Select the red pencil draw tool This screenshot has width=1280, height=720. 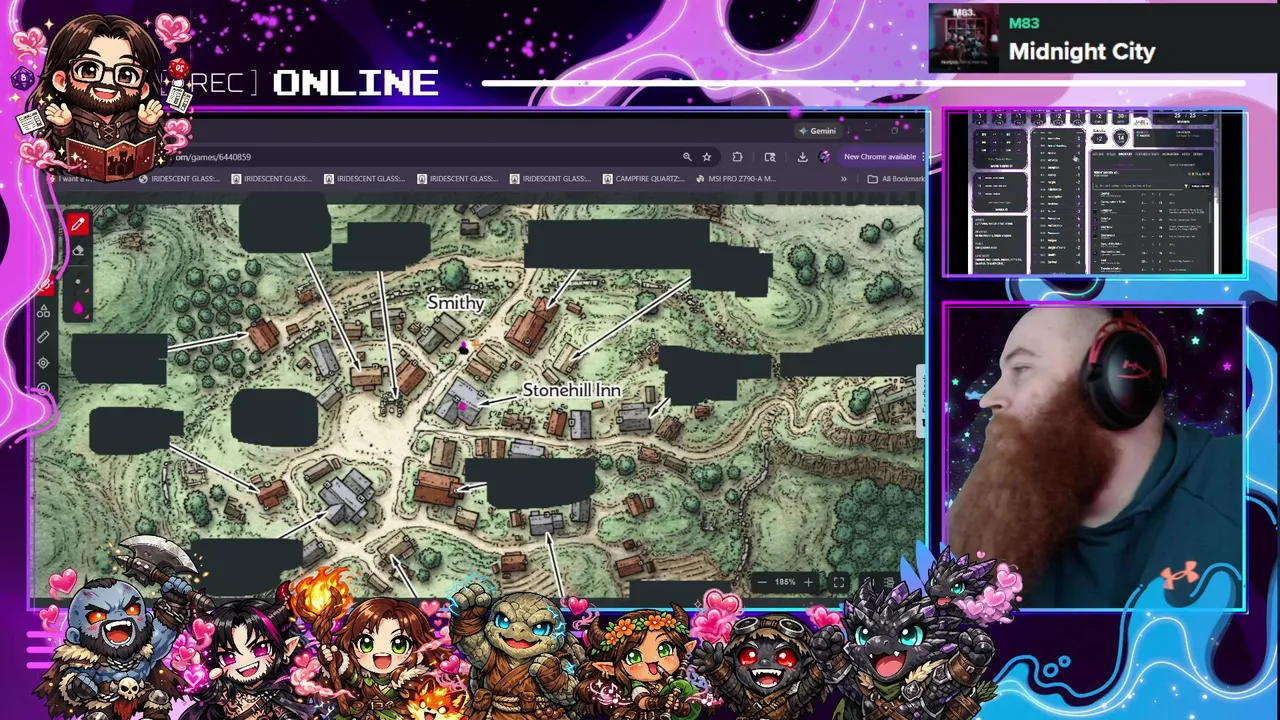78,224
